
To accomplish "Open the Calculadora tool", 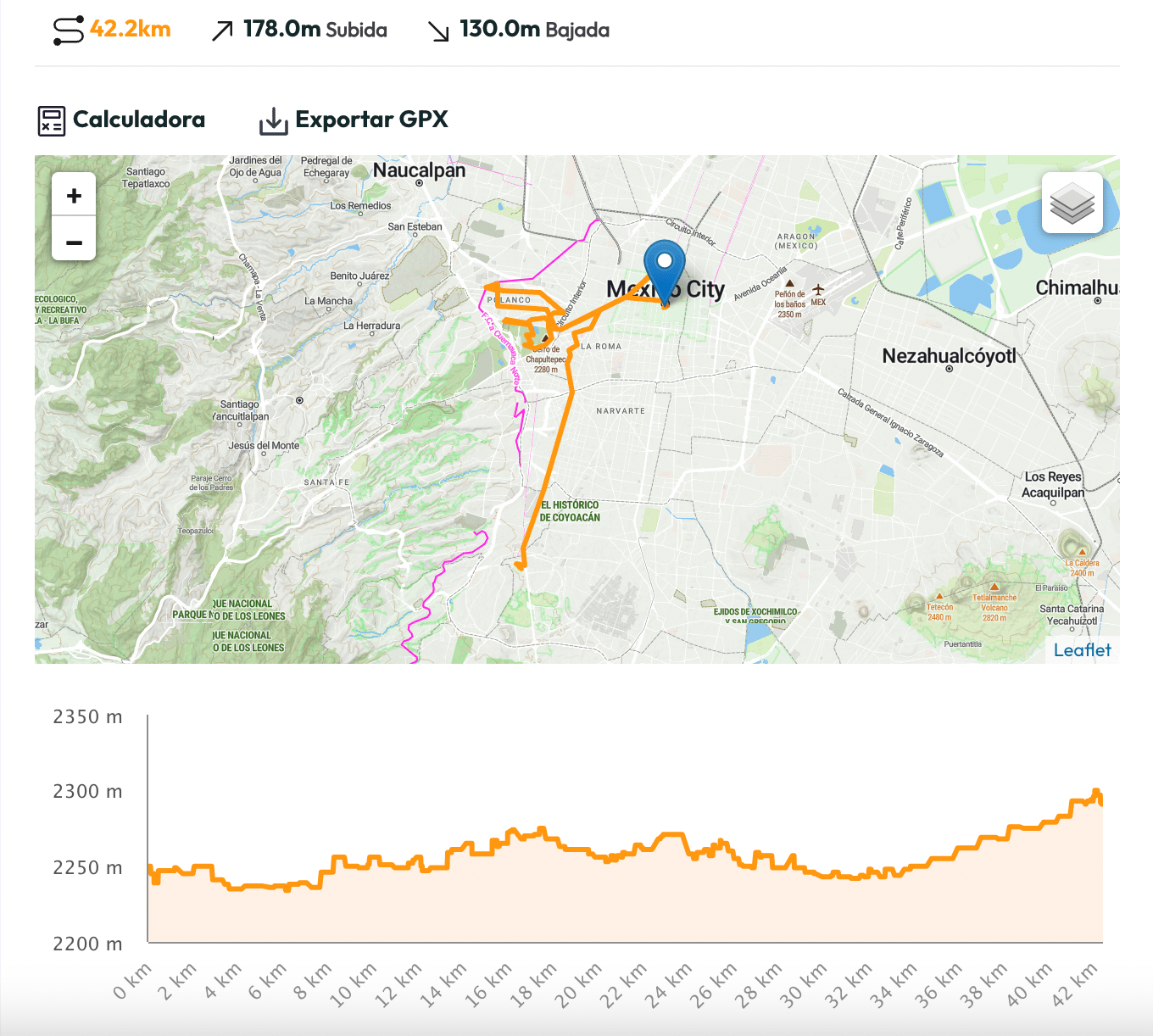I will click(x=138, y=120).
